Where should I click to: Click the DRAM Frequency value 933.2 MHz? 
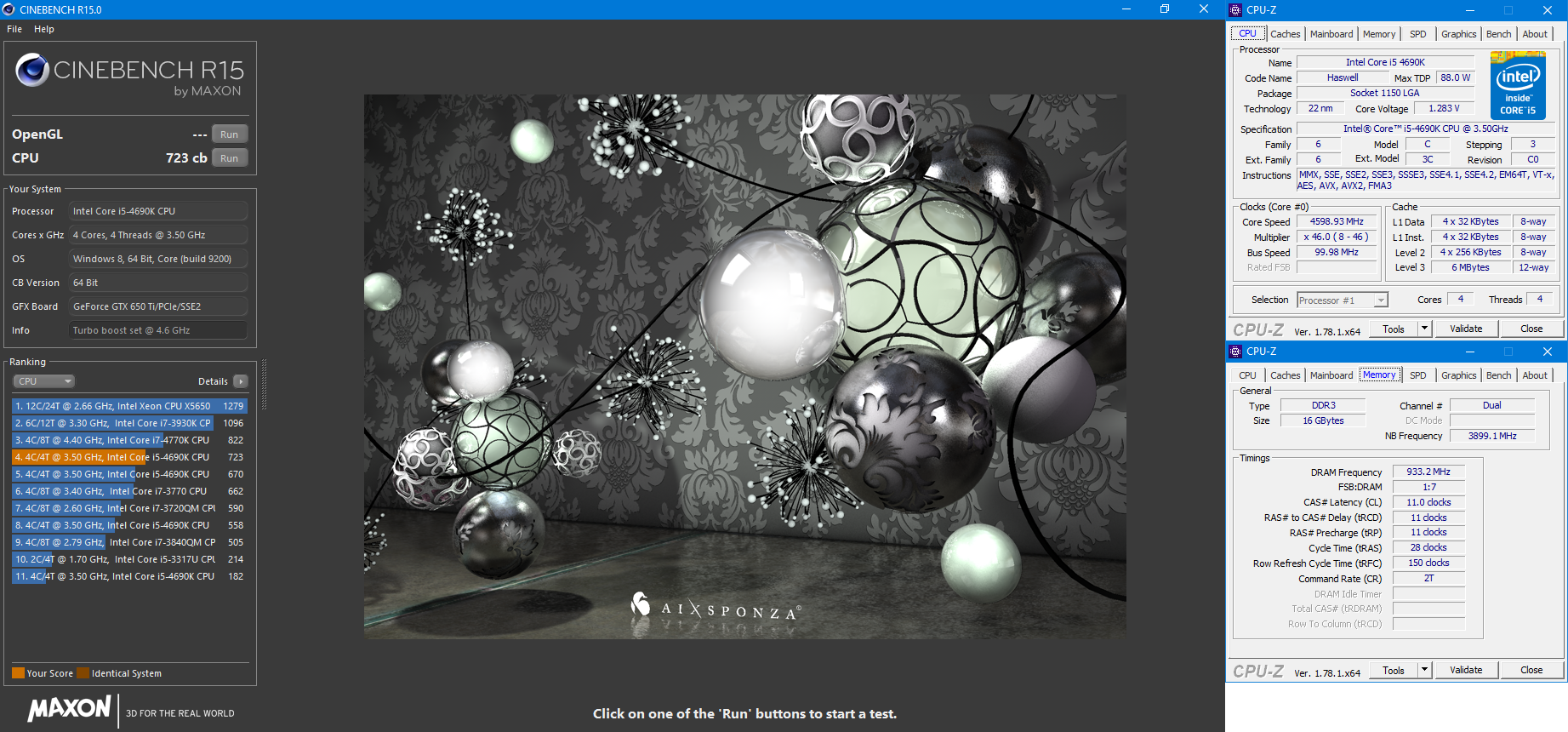[1428, 472]
